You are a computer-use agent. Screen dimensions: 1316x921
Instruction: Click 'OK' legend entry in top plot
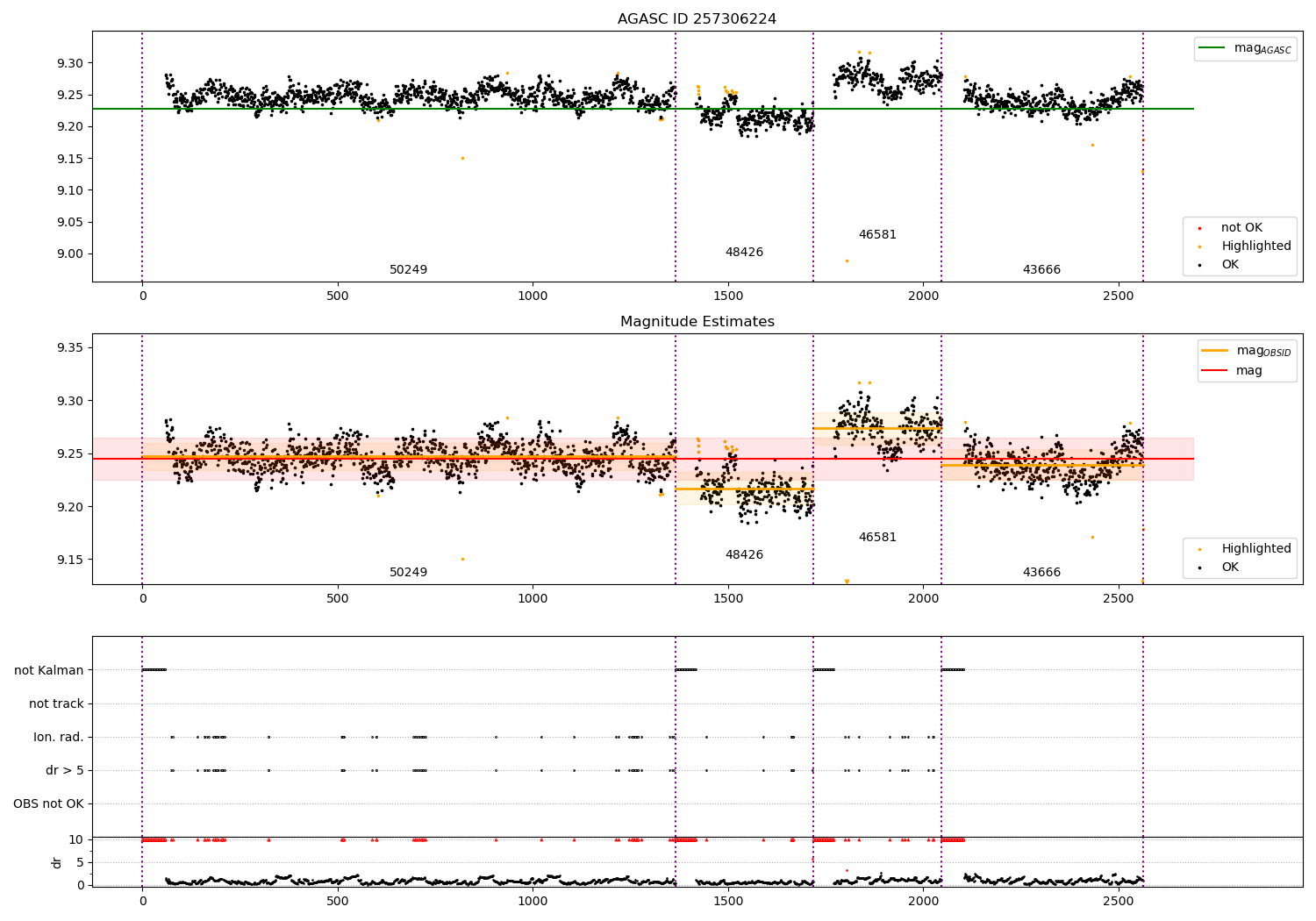pos(1230,265)
